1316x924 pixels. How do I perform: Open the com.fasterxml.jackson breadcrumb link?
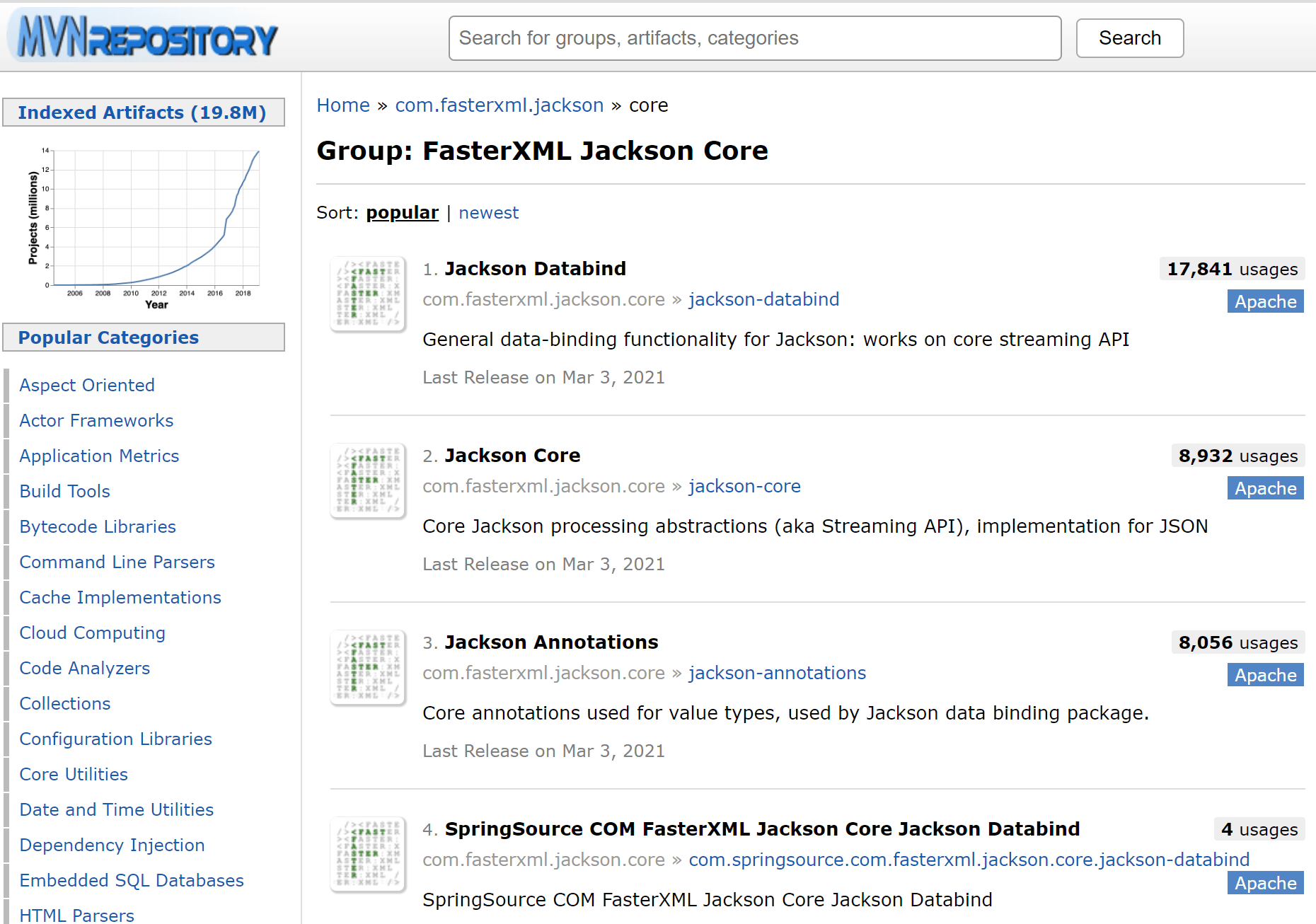[500, 105]
